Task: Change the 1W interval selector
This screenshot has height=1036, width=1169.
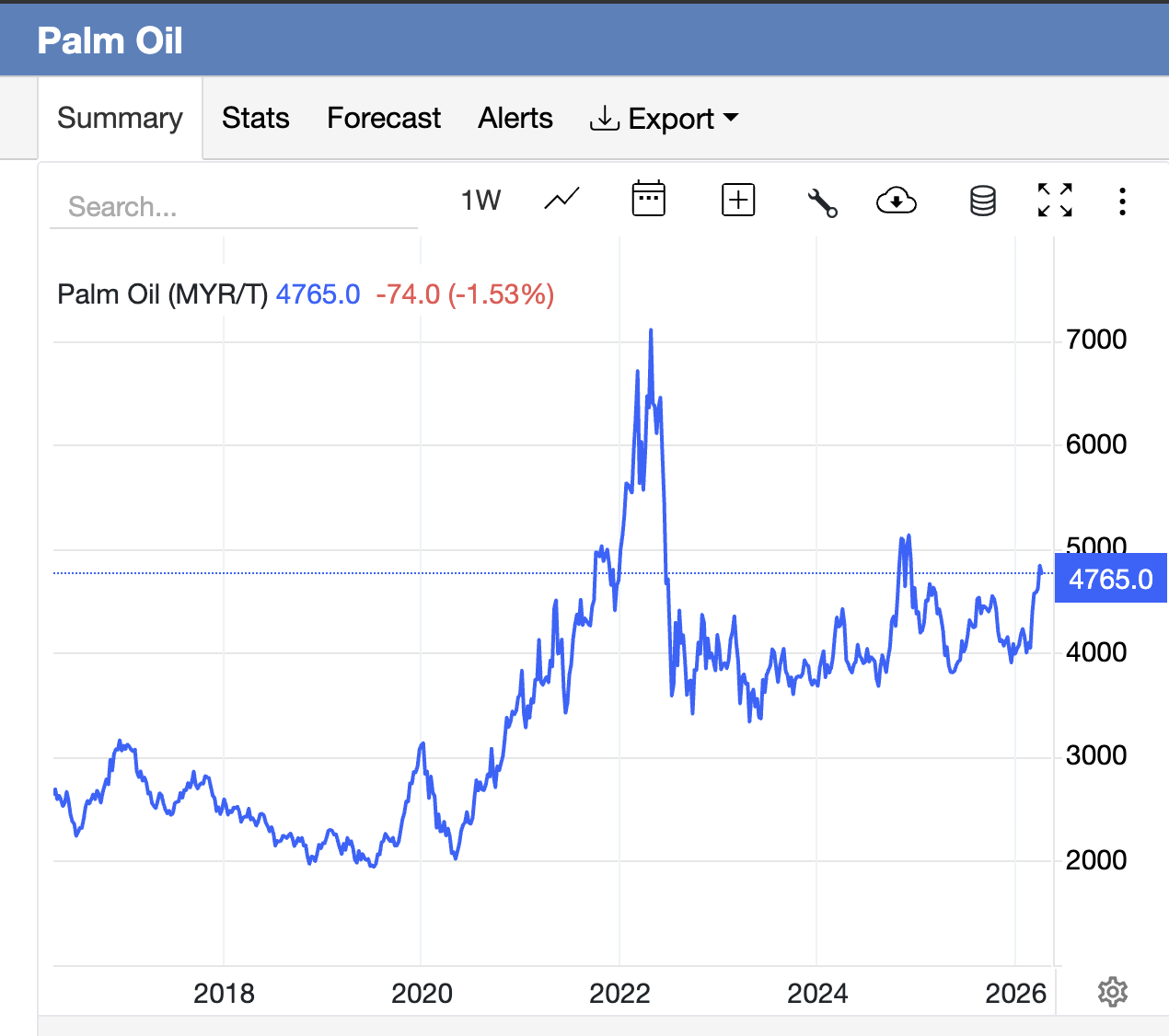Action: [x=480, y=200]
